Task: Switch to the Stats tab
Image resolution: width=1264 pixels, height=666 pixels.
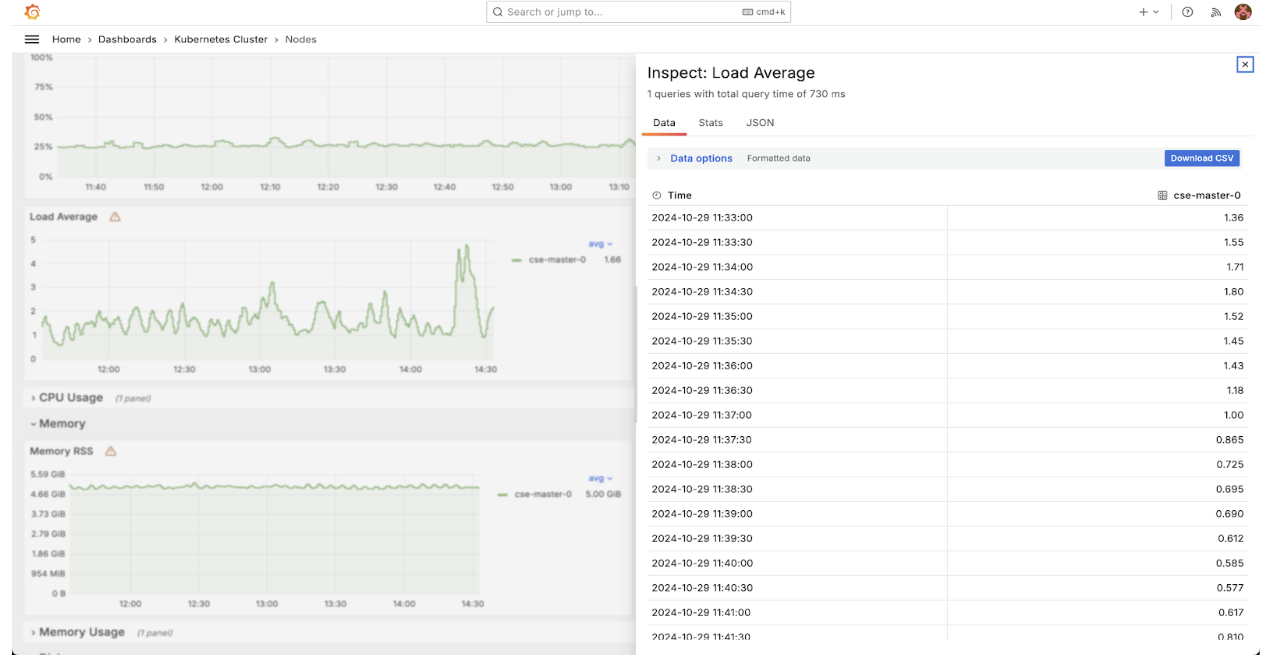Action: coord(710,123)
